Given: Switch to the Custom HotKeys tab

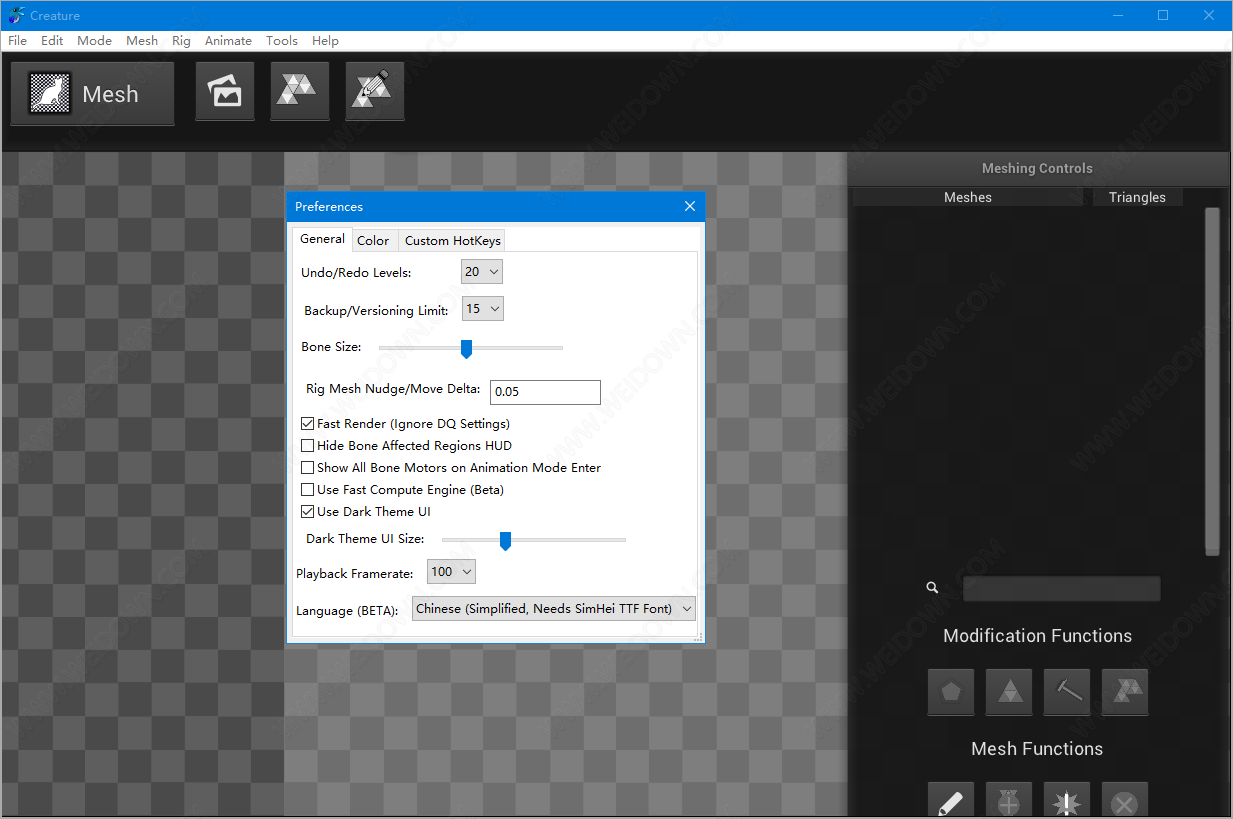Looking at the screenshot, I should (452, 241).
